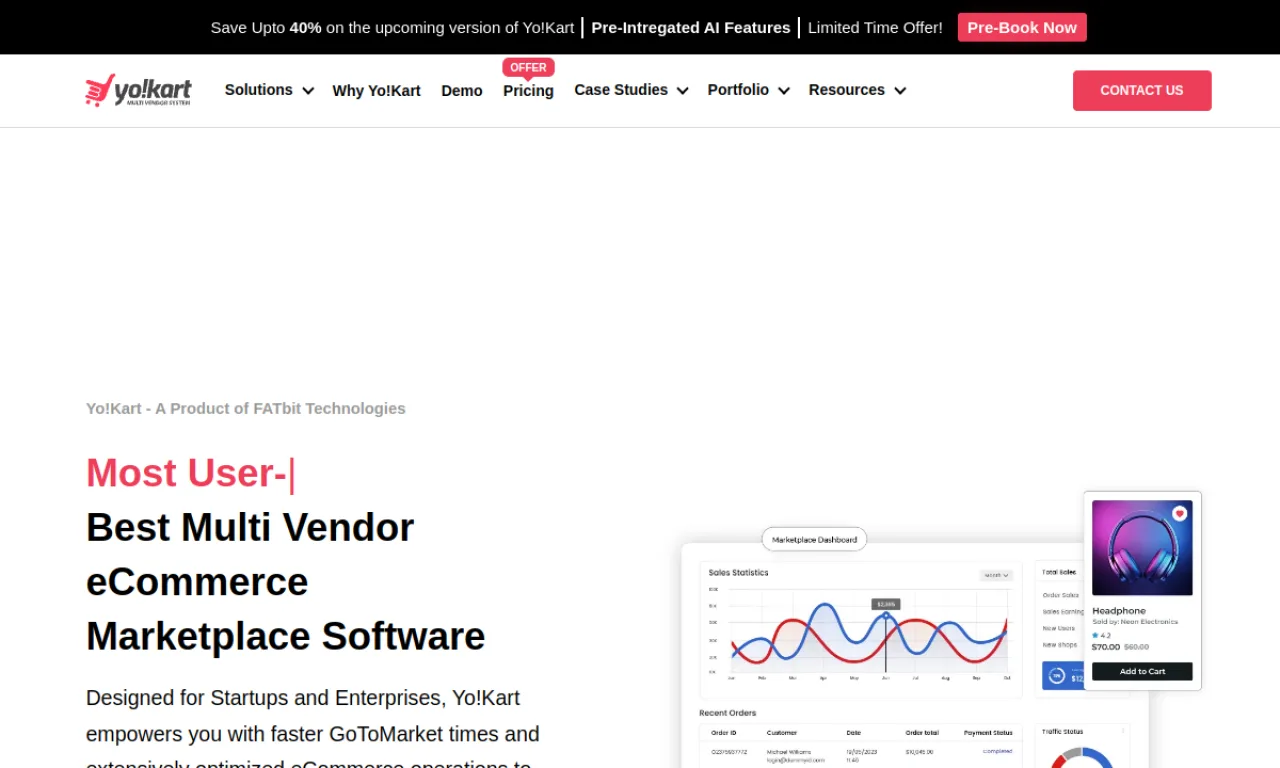
Task: Open the Pricing page
Action: click(528, 91)
